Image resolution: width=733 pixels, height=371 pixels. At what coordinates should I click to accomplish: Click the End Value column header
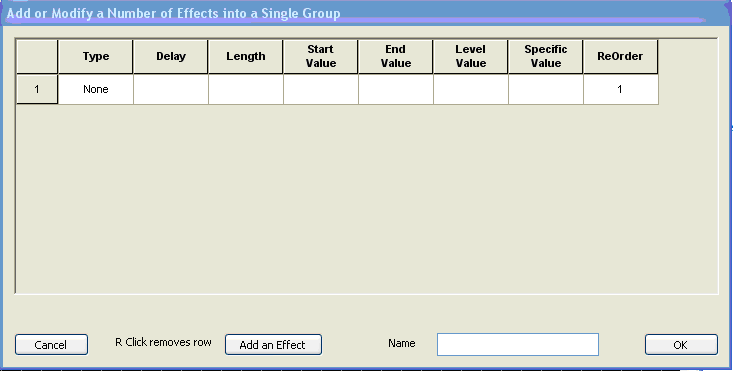[x=395, y=57]
